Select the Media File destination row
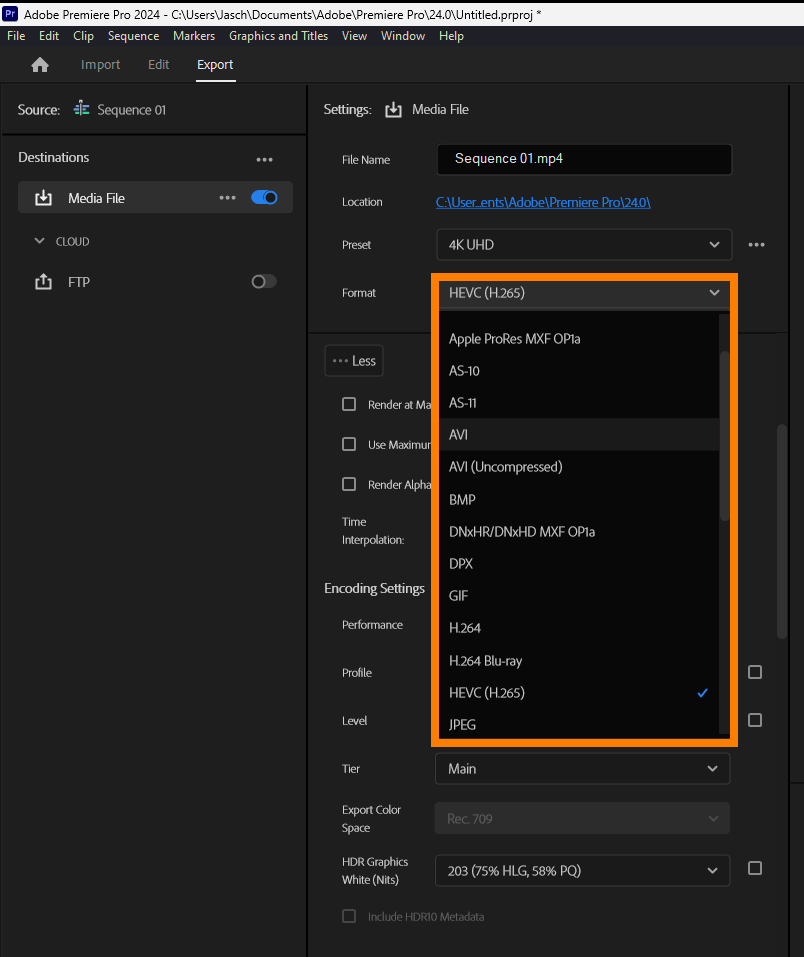 (x=155, y=197)
